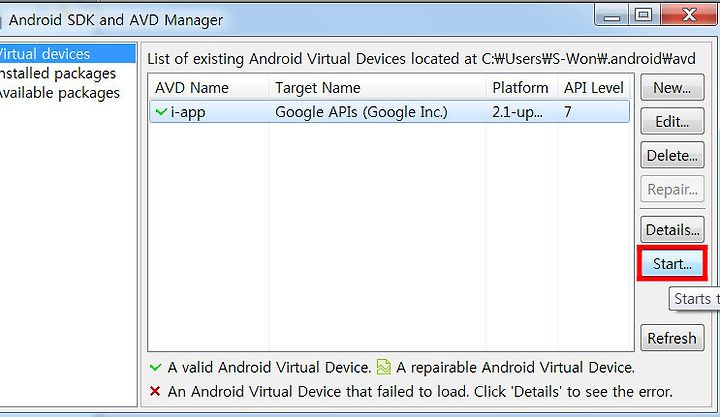Select the i-app virtual device row
The image size is (720, 417).
(389, 112)
